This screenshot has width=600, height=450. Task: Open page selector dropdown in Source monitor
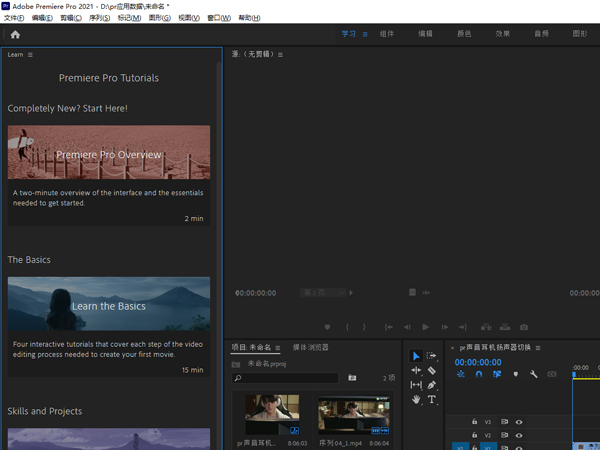(323, 293)
